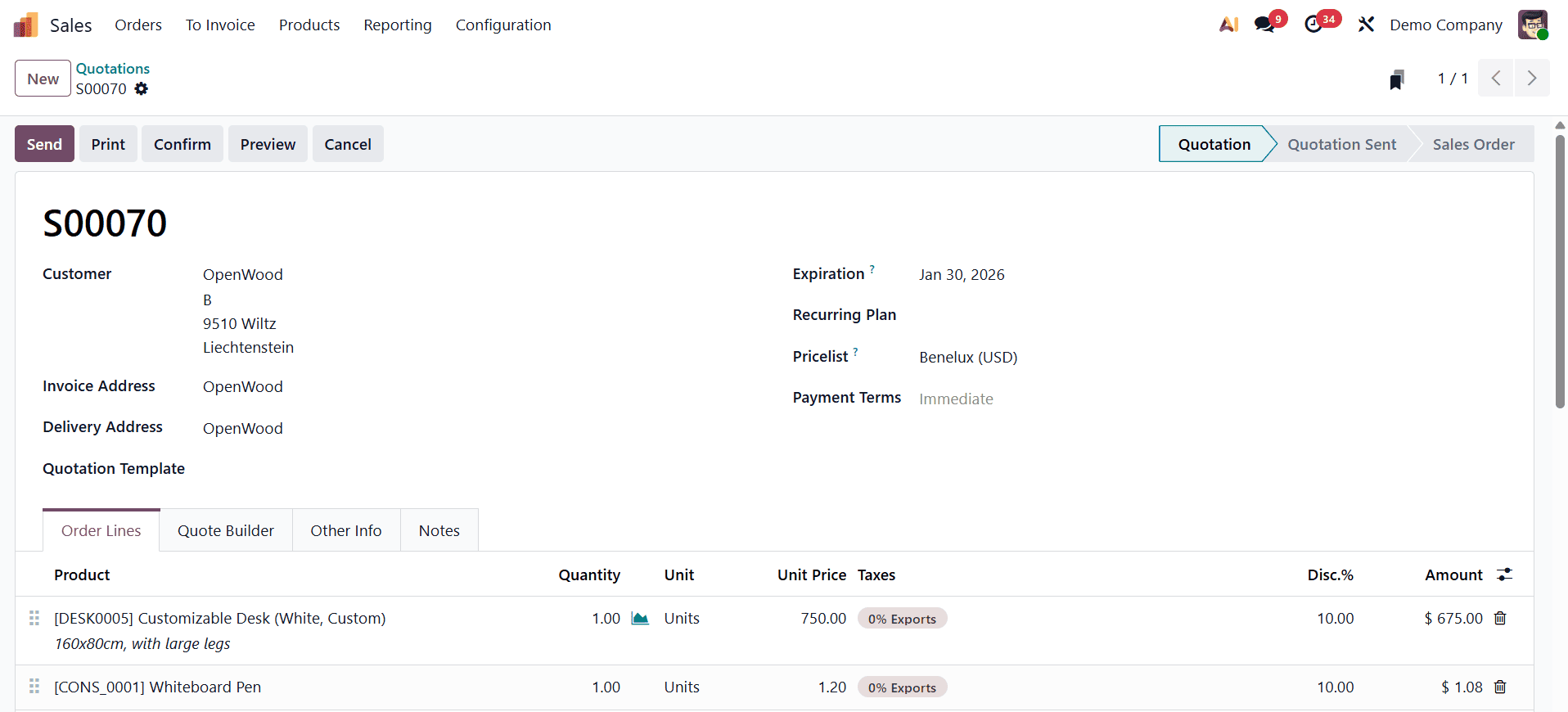Open the Pricelist help tooltip mark
1568x712 pixels.
click(x=856, y=351)
